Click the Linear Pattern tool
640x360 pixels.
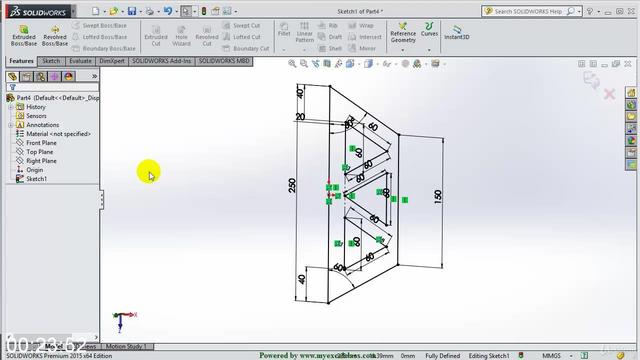[x=304, y=32]
